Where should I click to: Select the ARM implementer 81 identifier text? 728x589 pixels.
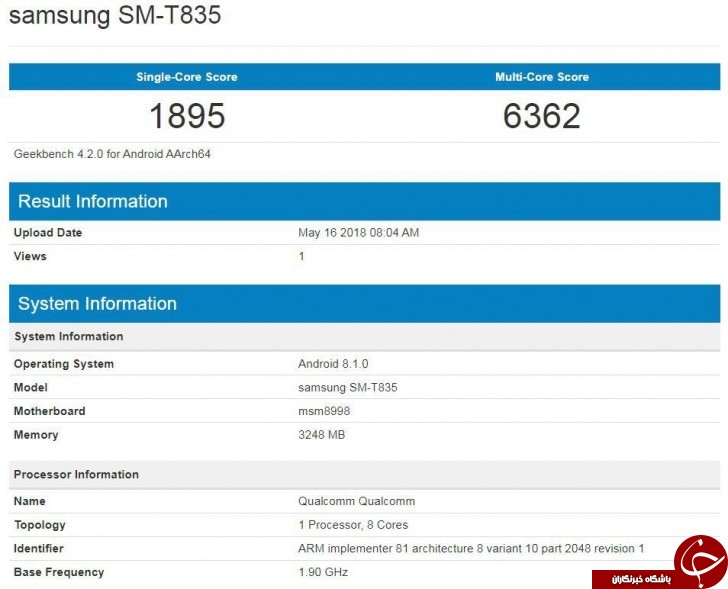click(x=471, y=549)
